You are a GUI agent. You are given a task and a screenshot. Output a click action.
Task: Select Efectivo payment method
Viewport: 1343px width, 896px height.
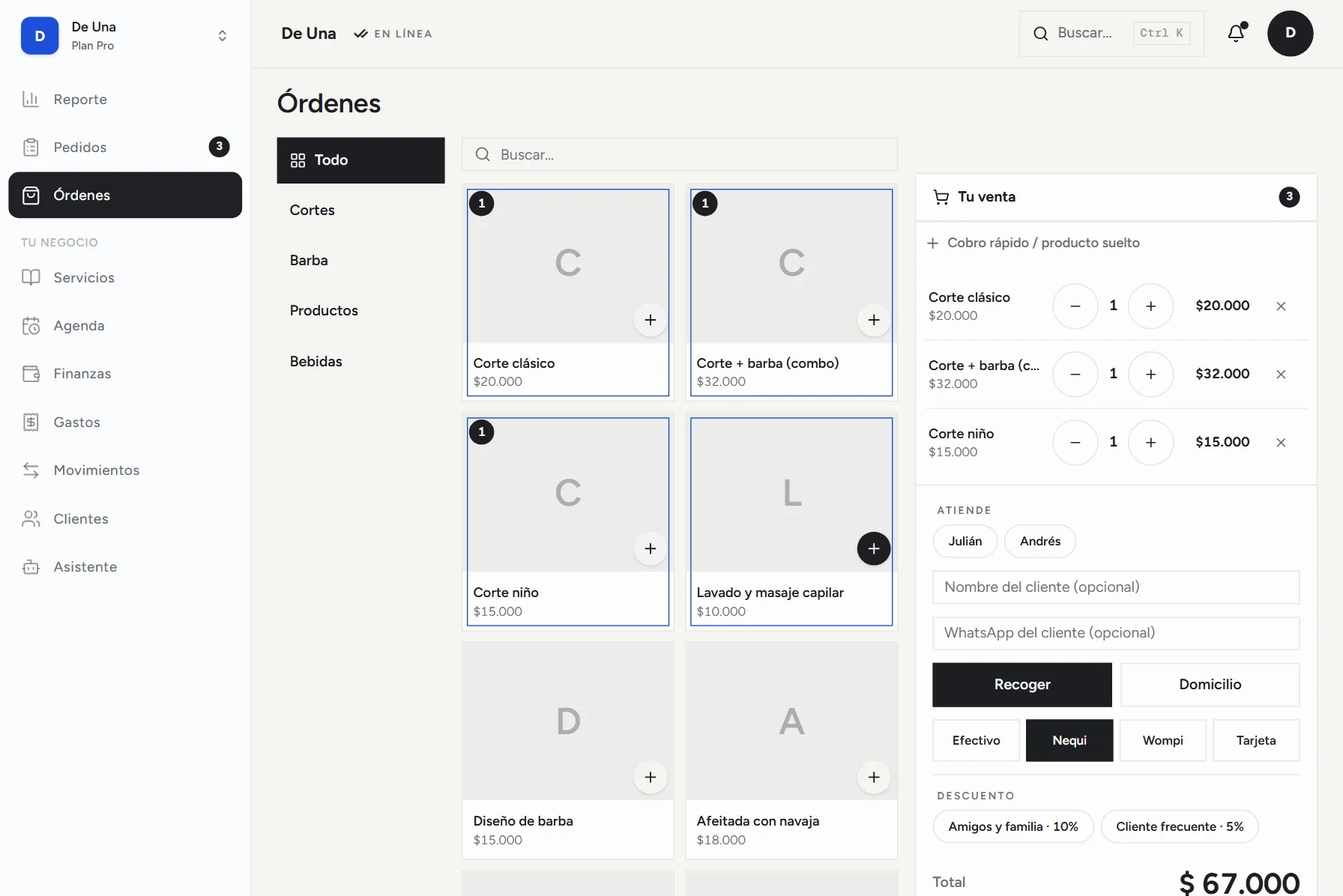pyautogui.click(x=977, y=740)
